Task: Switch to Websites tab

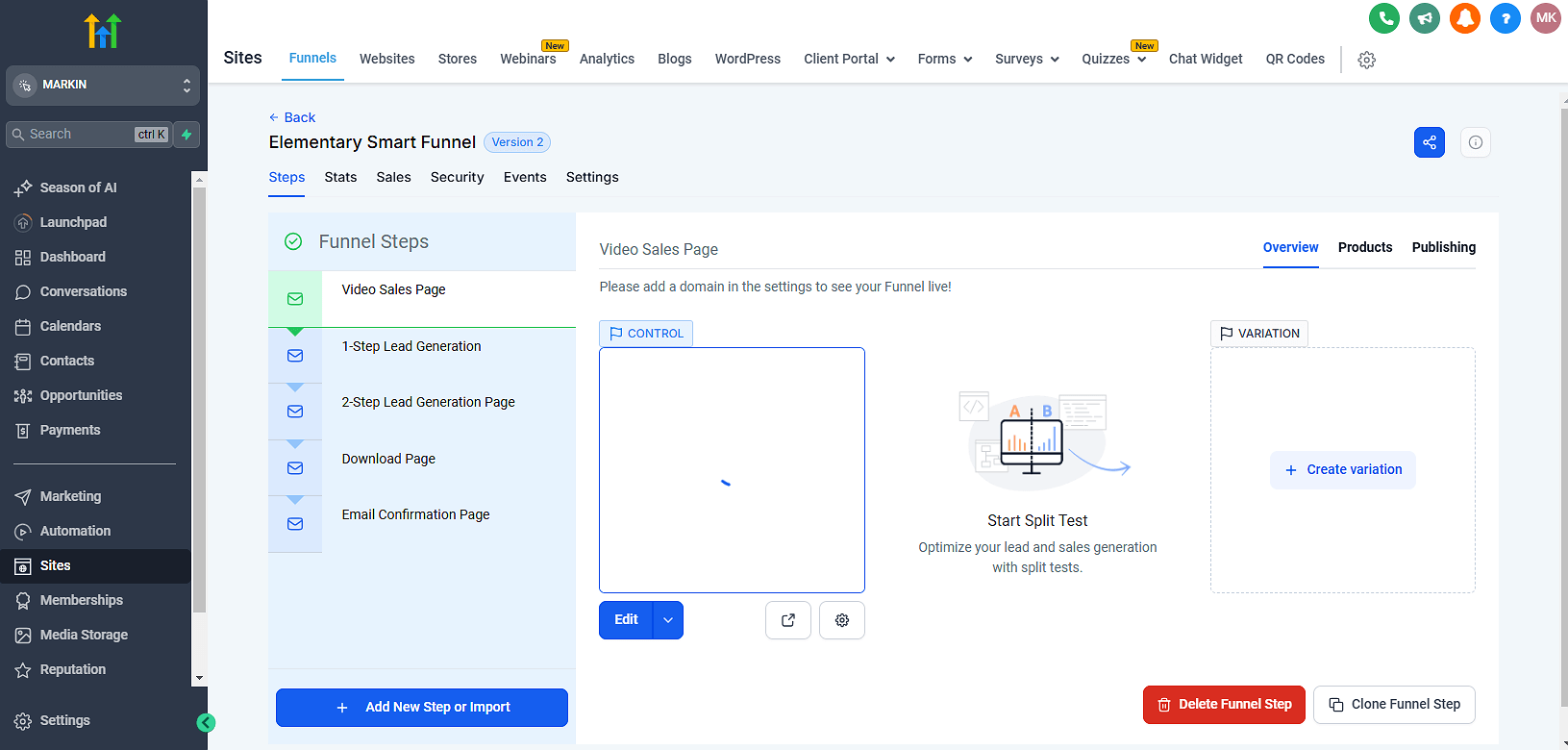Action: [x=387, y=59]
